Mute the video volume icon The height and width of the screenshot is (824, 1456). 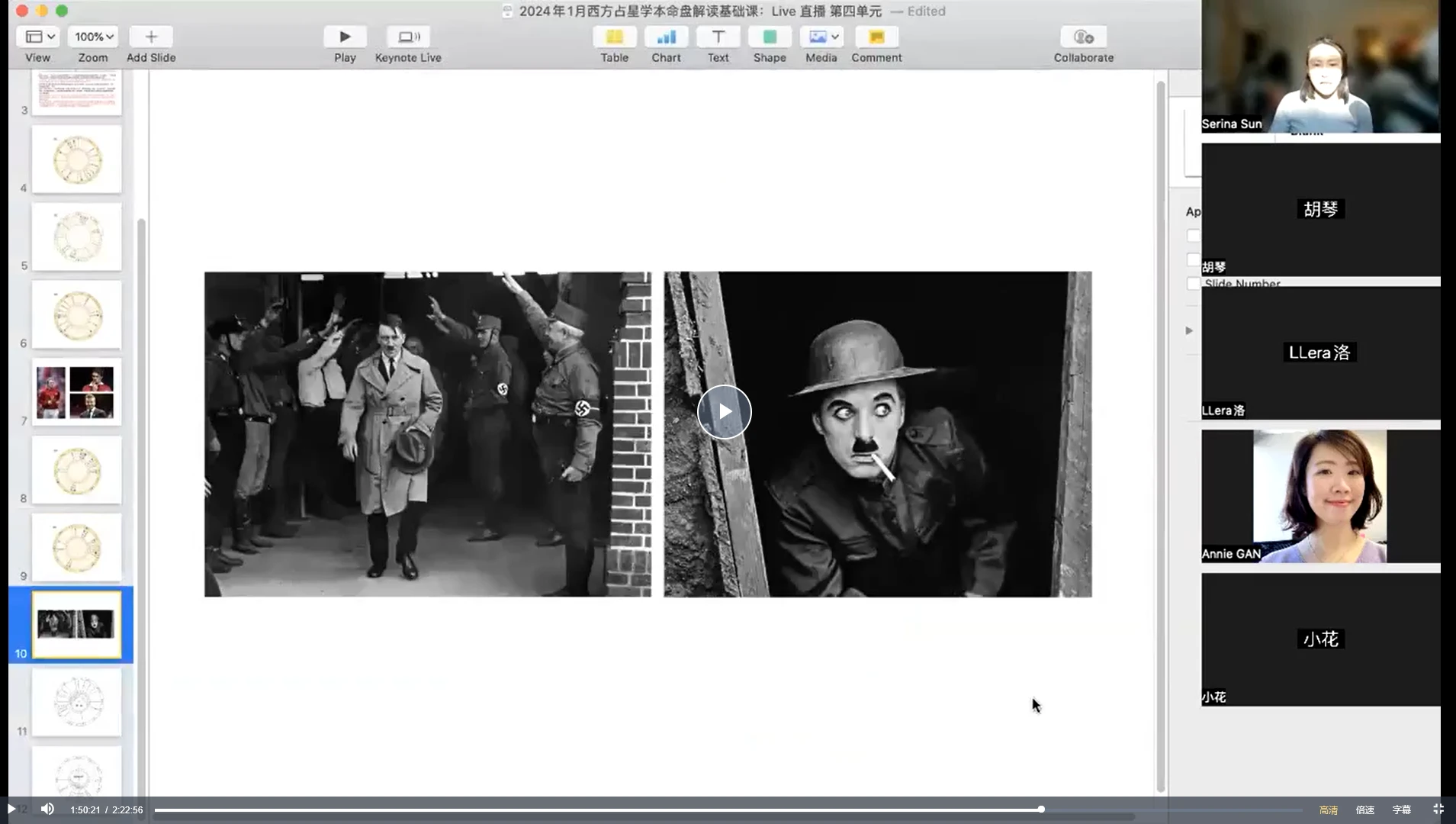(x=47, y=809)
